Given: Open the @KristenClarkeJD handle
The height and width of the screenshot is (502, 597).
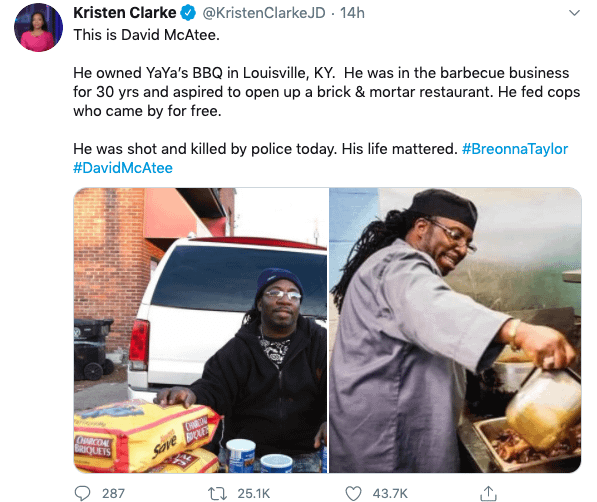Looking at the screenshot, I should [x=264, y=13].
